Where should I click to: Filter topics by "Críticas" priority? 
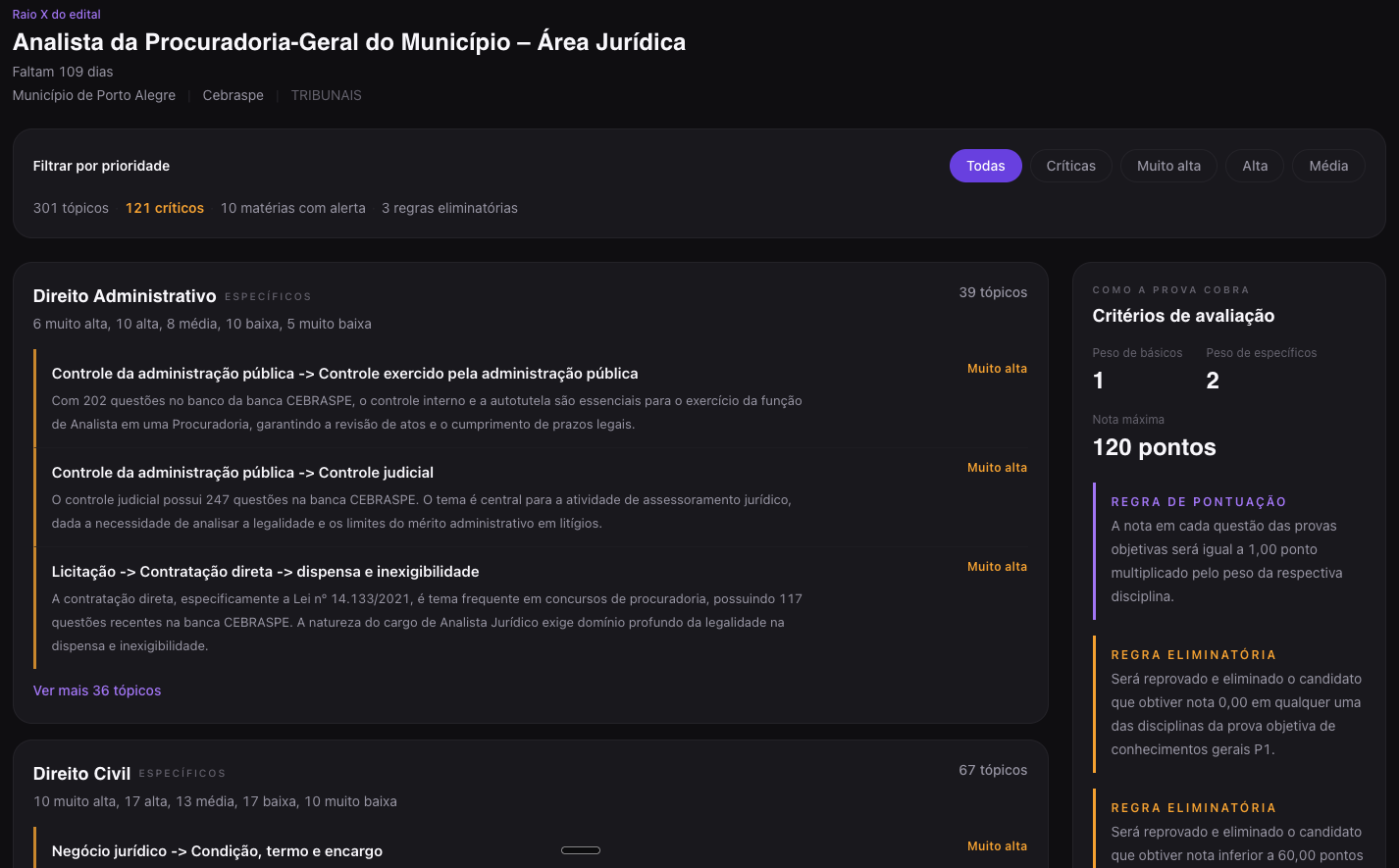[1070, 166]
